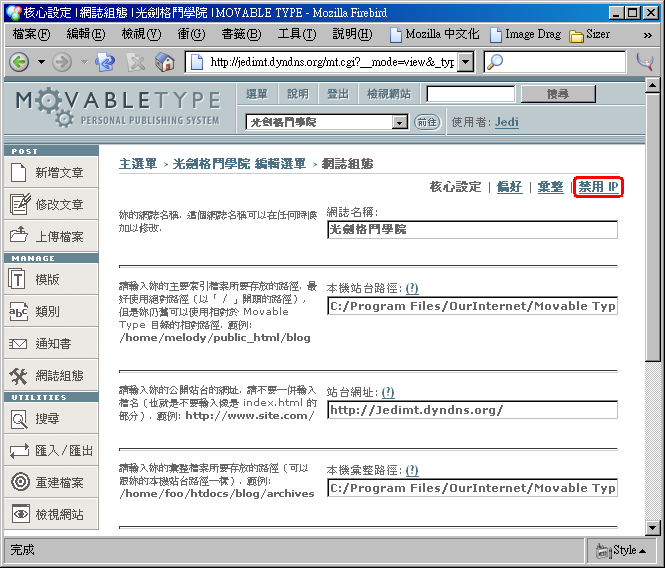Click the scrollbar down arrow

click(x=652, y=528)
